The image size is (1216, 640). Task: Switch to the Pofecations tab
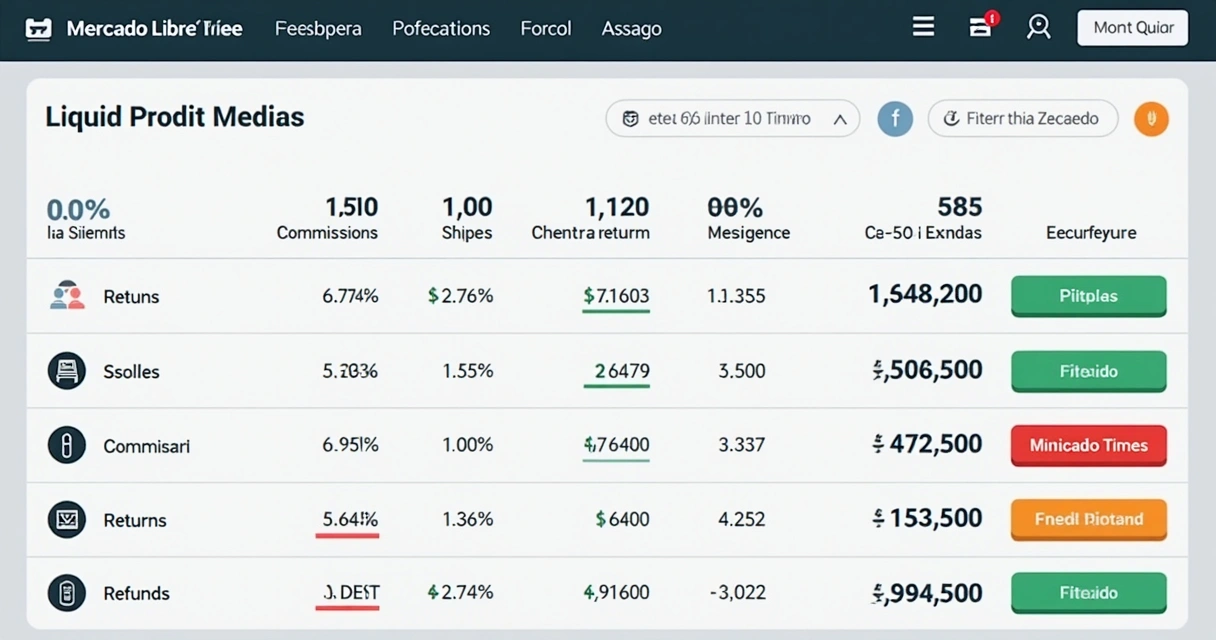[441, 28]
